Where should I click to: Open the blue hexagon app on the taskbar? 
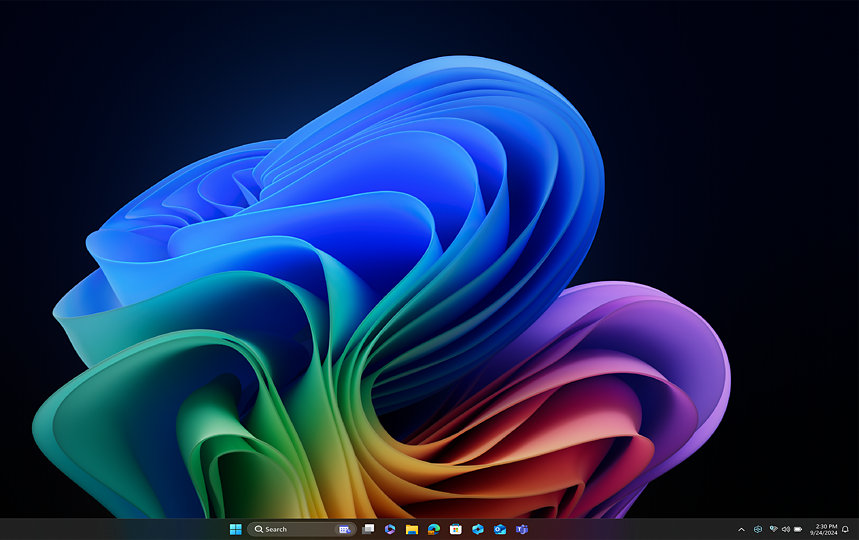(x=478, y=529)
